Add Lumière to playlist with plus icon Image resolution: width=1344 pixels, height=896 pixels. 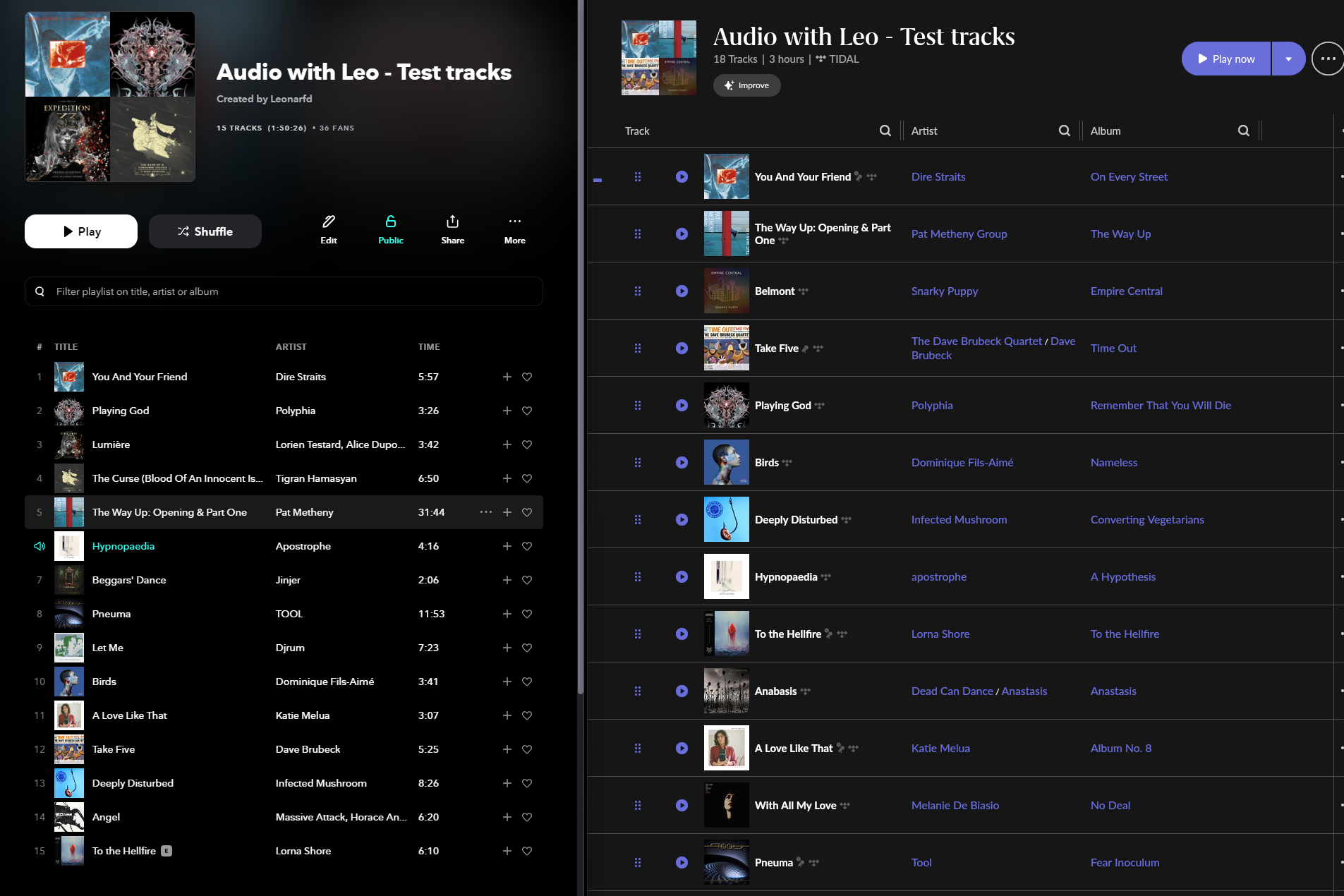[x=507, y=444]
